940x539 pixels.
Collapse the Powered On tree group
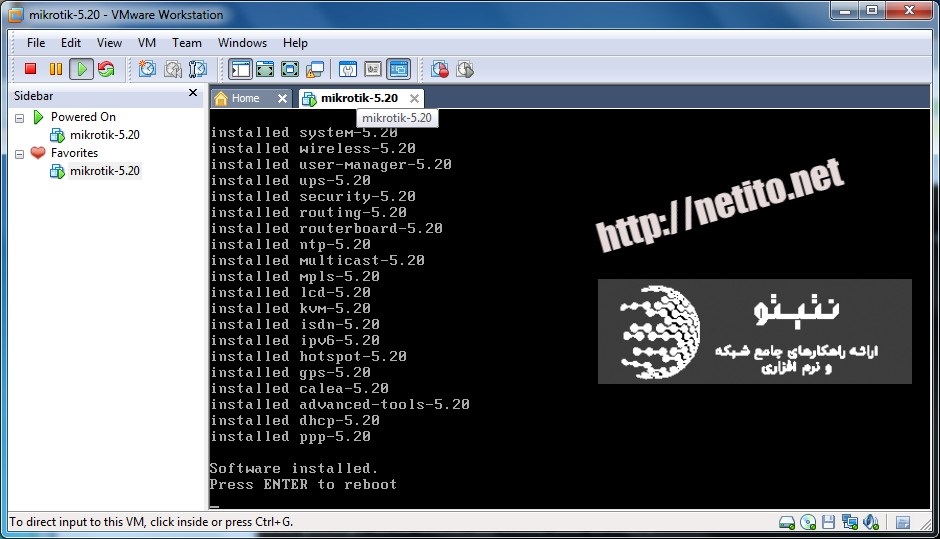pyautogui.click(x=20, y=118)
